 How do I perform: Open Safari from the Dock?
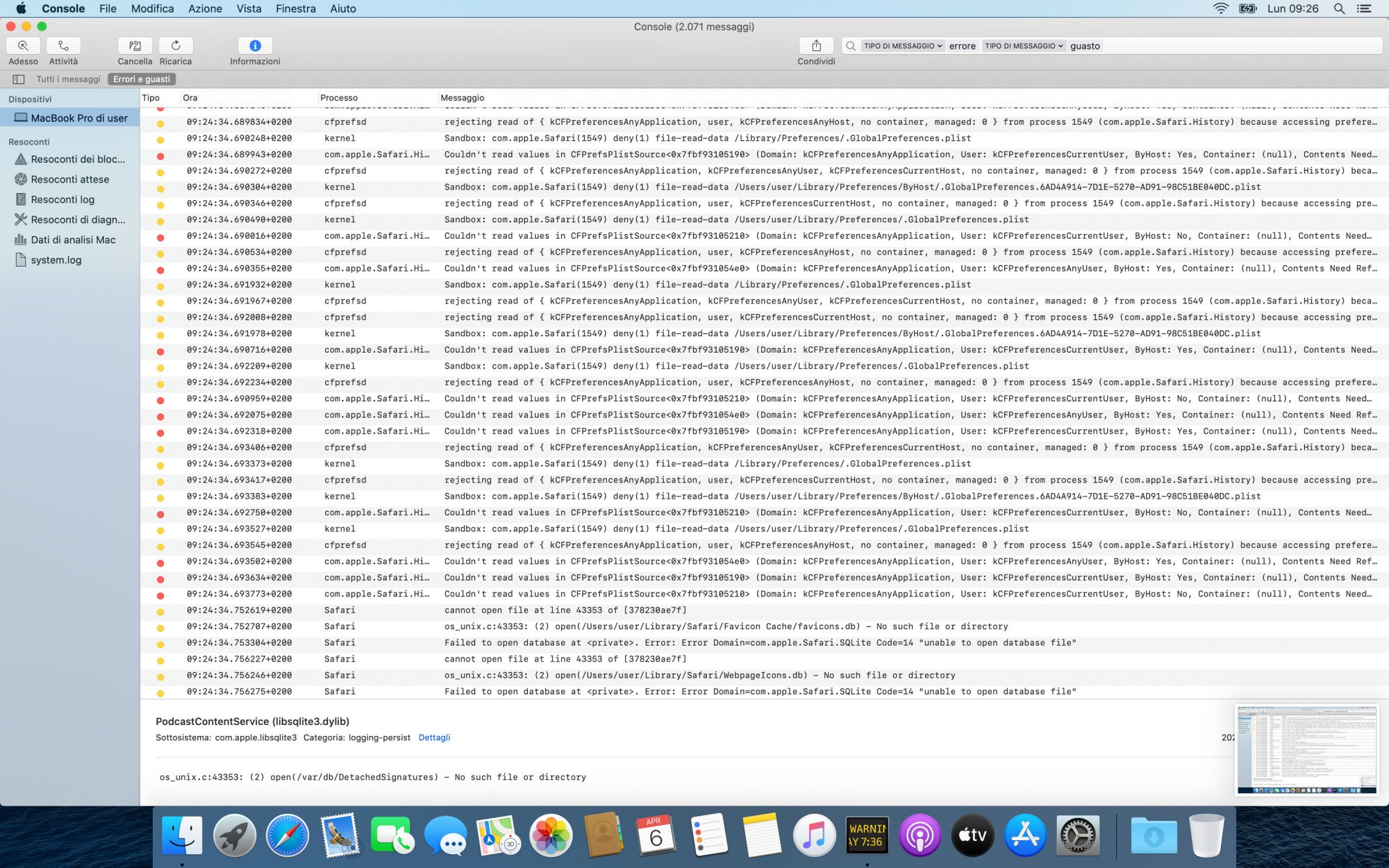(287, 835)
